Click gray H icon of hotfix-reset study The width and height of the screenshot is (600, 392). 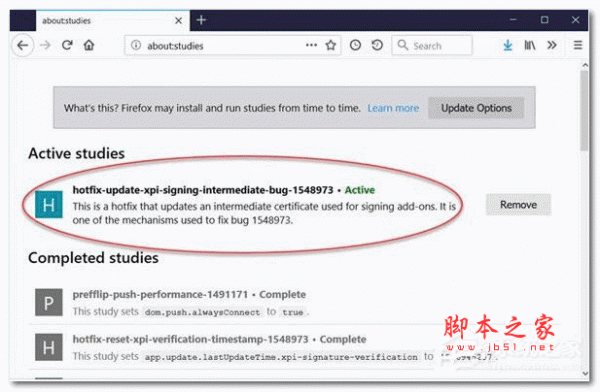(49, 347)
